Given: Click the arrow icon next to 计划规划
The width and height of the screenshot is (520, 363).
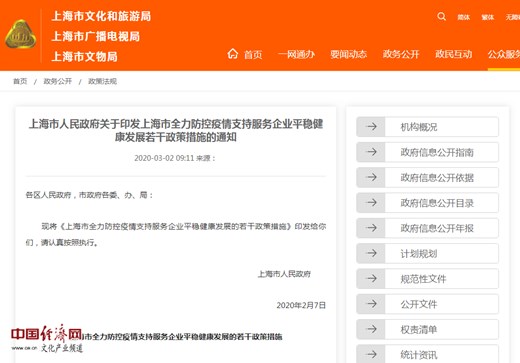Looking at the screenshot, I should [x=371, y=253].
